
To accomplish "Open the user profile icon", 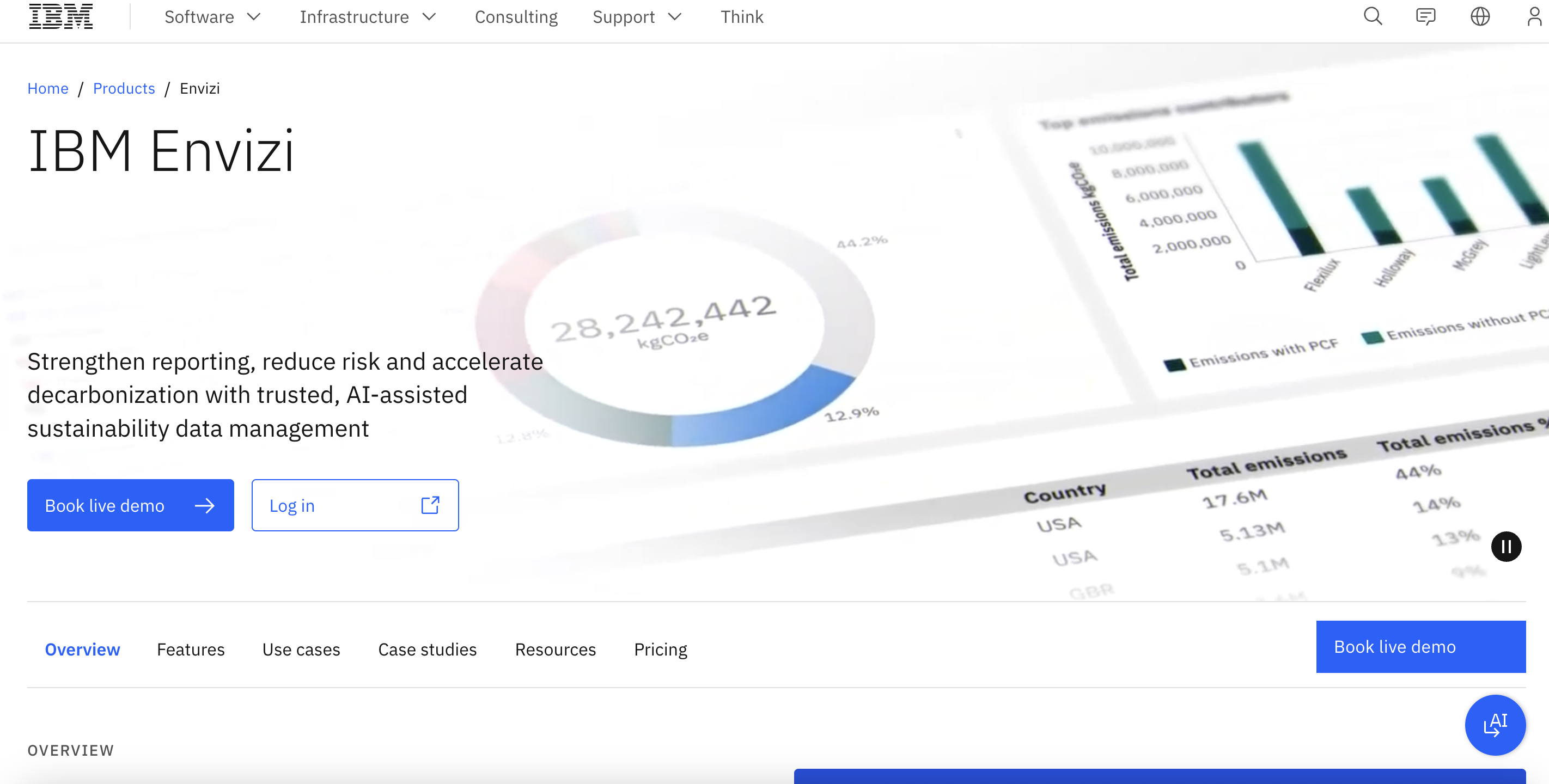I will pos(1535,16).
